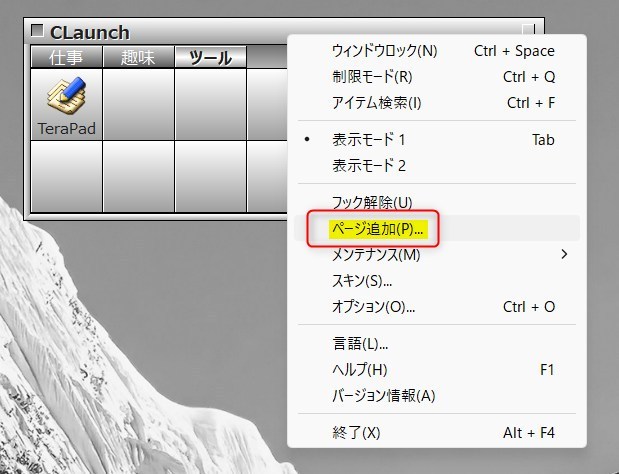Image resolution: width=619 pixels, height=474 pixels.
Task: Expand the メンテナンス(M) submenu
Action: 437,254
